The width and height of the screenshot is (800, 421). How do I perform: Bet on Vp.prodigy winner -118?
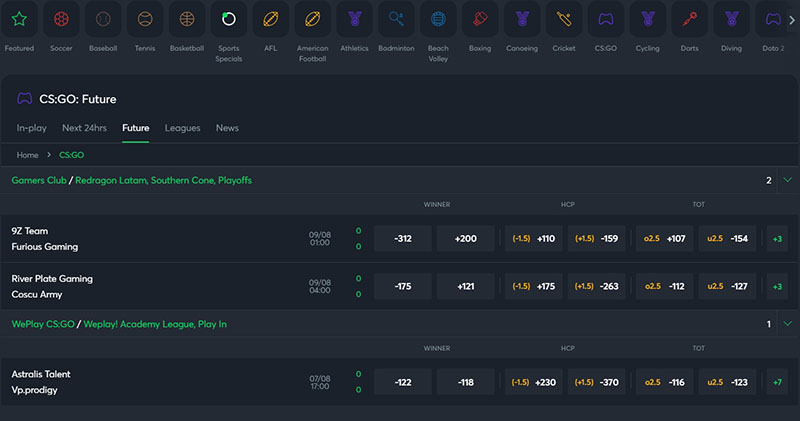466,382
